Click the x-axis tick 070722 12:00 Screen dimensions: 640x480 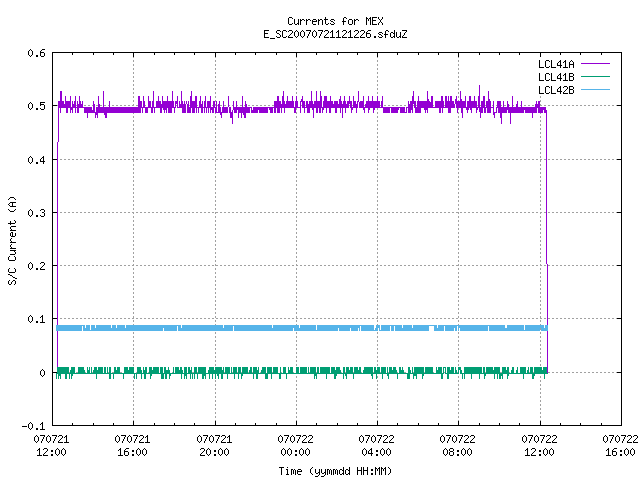click(x=539, y=445)
